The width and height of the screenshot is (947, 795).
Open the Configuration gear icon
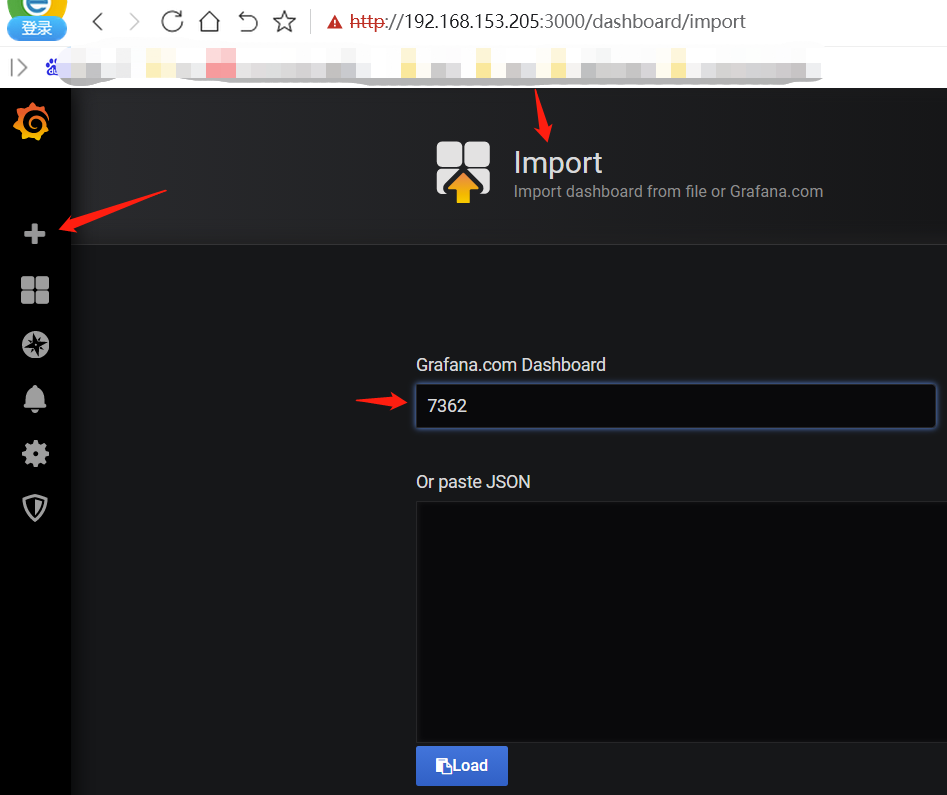[x=35, y=453]
